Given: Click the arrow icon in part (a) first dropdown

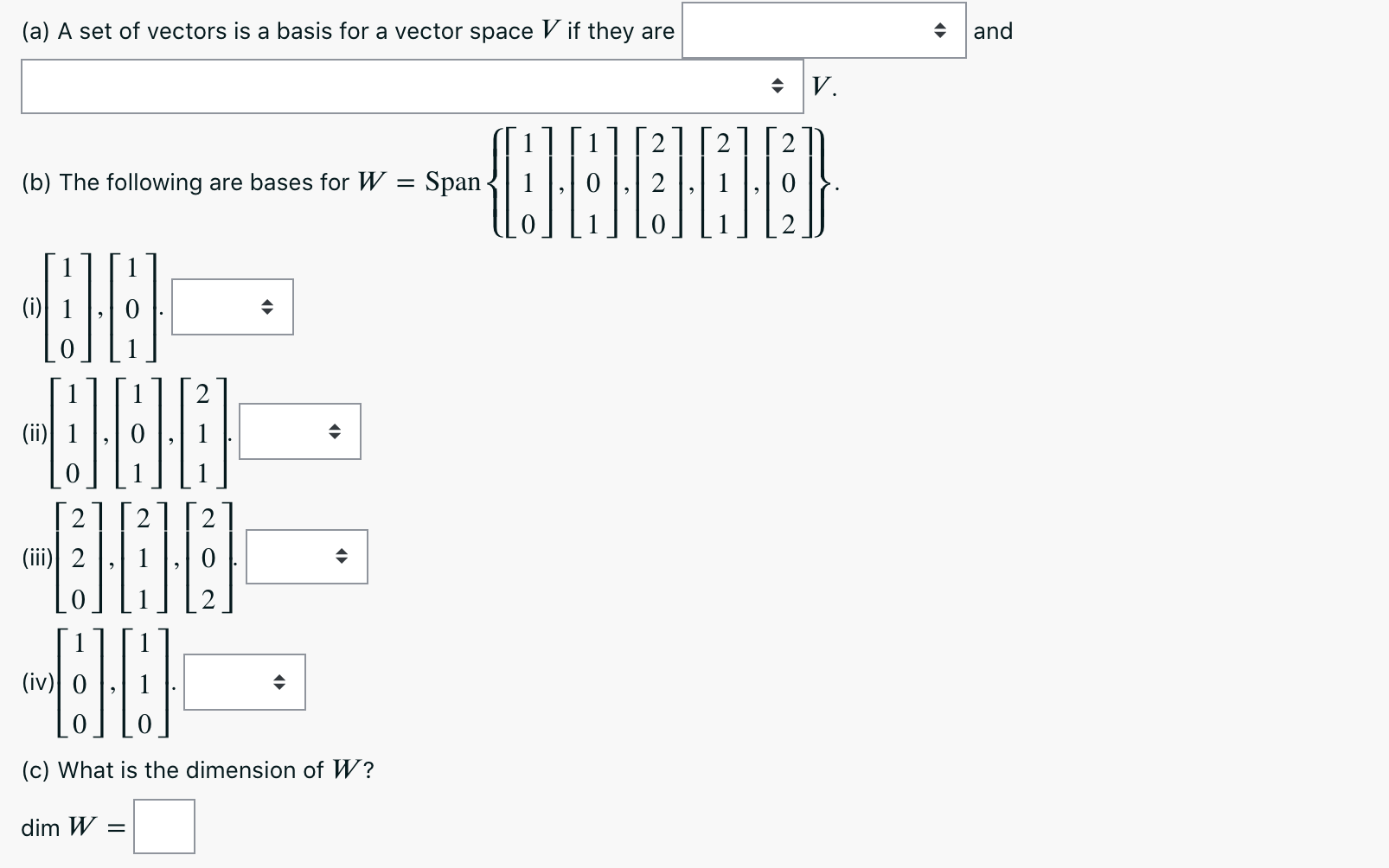Looking at the screenshot, I should click(x=940, y=30).
